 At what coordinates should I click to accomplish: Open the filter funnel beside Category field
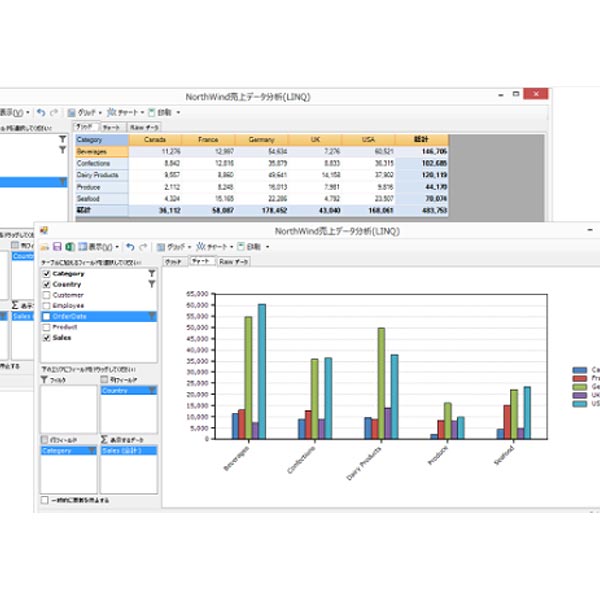(x=152, y=273)
